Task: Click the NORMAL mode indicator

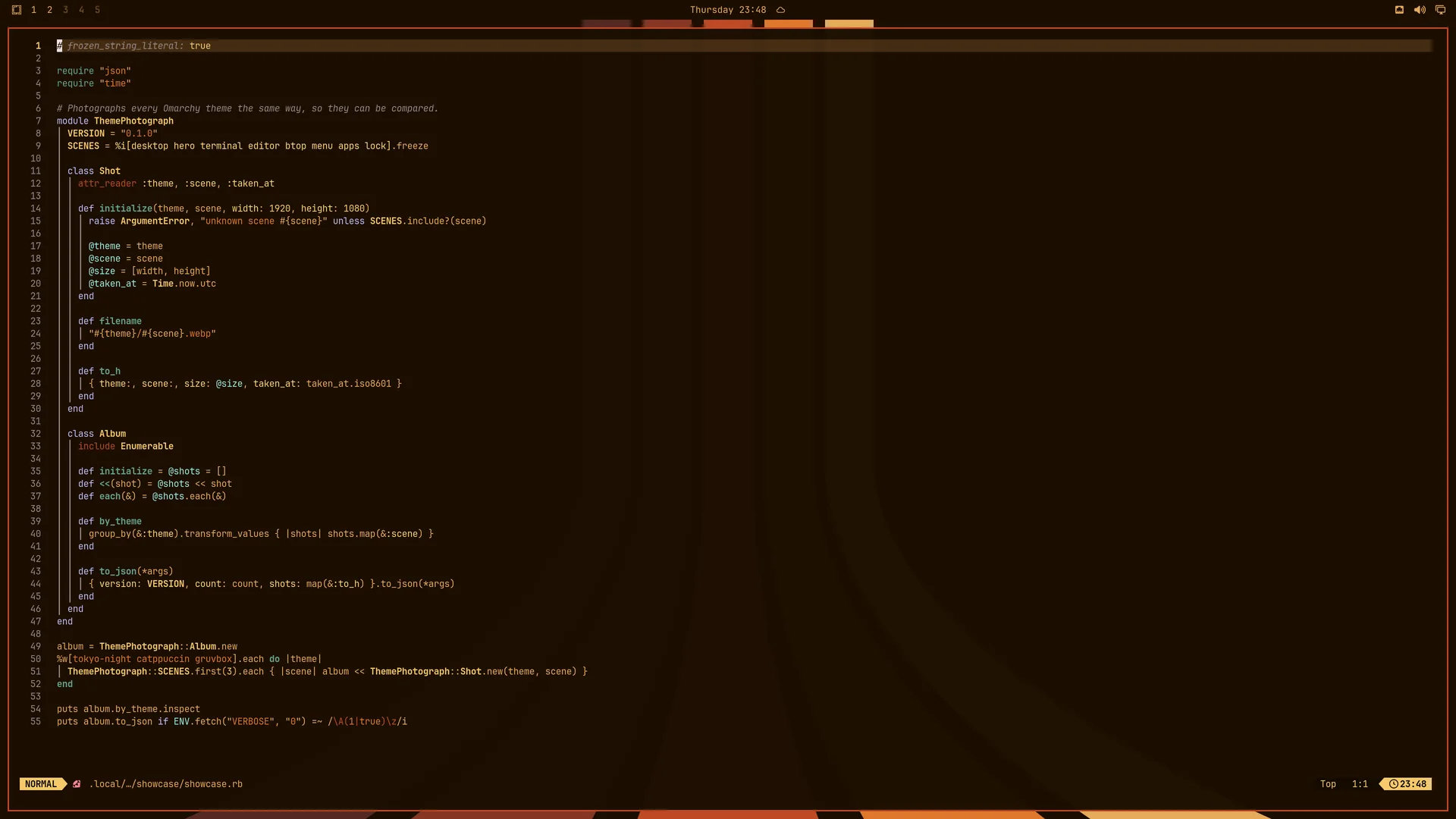Action: (41, 784)
